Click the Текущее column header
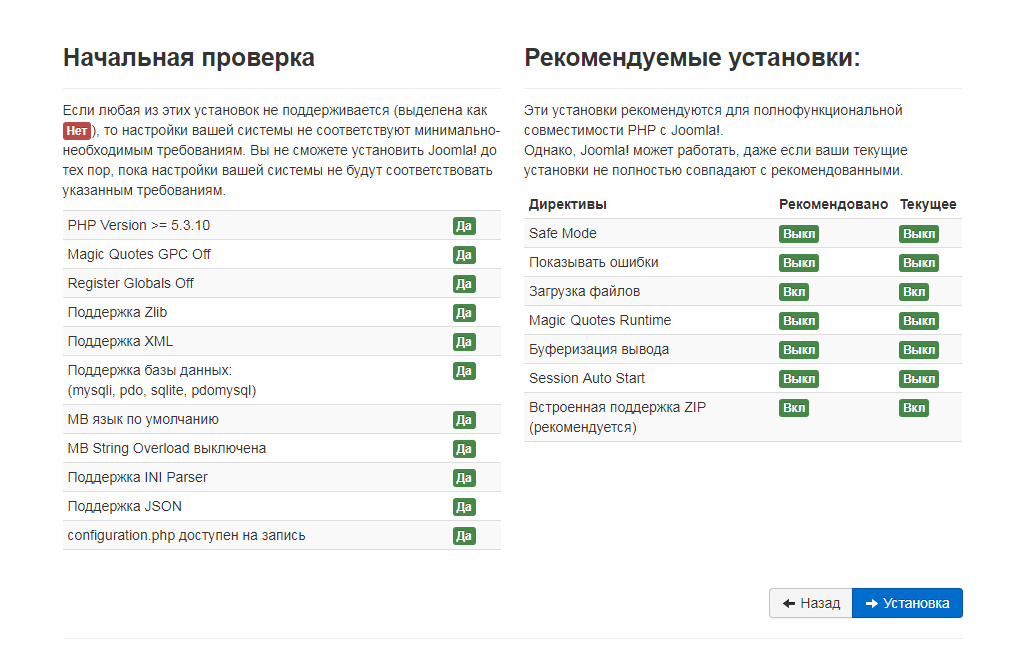1020x660 pixels. [928, 204]
